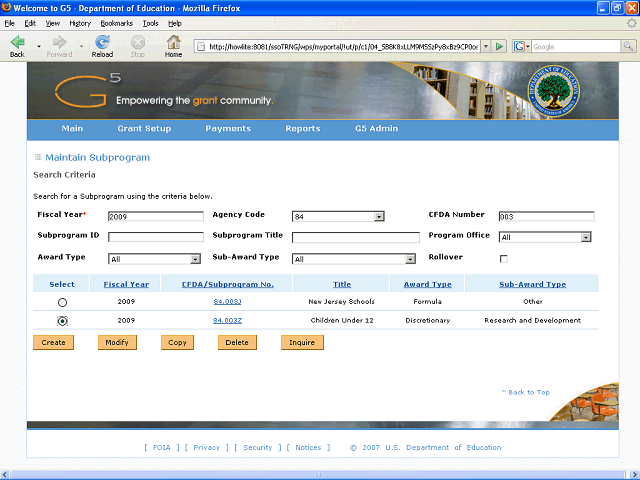
Task: Click the Stop loading icon
Action: [138, 42]
